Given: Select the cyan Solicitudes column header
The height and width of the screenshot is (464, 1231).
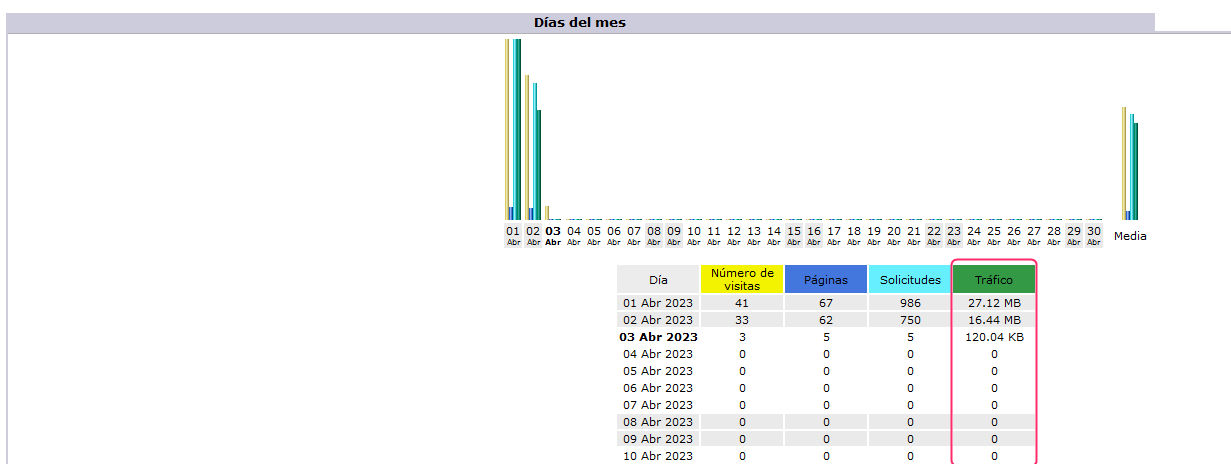Looking at the screenshot, I should pyautogui.click(x=910, y=280).
